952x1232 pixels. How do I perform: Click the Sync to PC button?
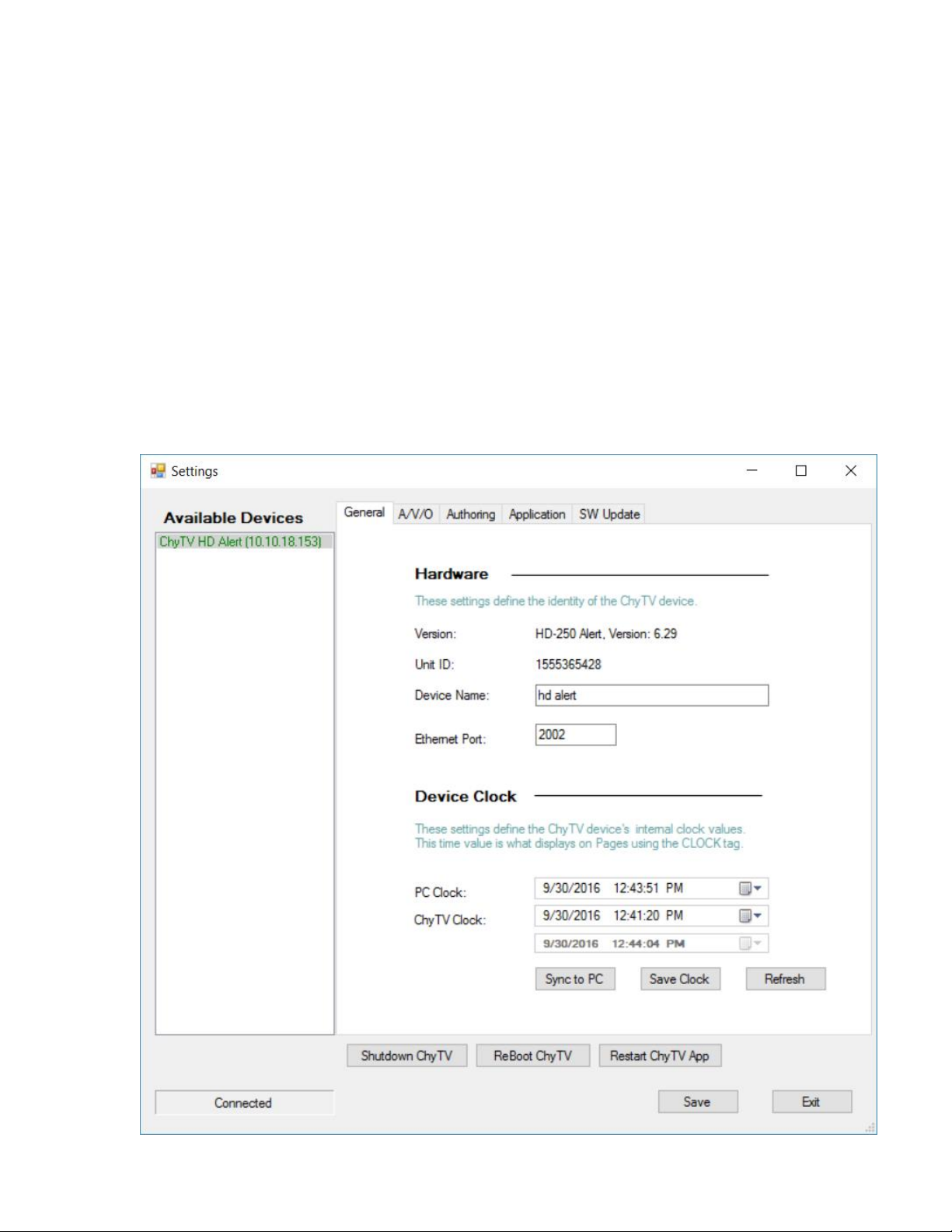click(x=575, y=979)
